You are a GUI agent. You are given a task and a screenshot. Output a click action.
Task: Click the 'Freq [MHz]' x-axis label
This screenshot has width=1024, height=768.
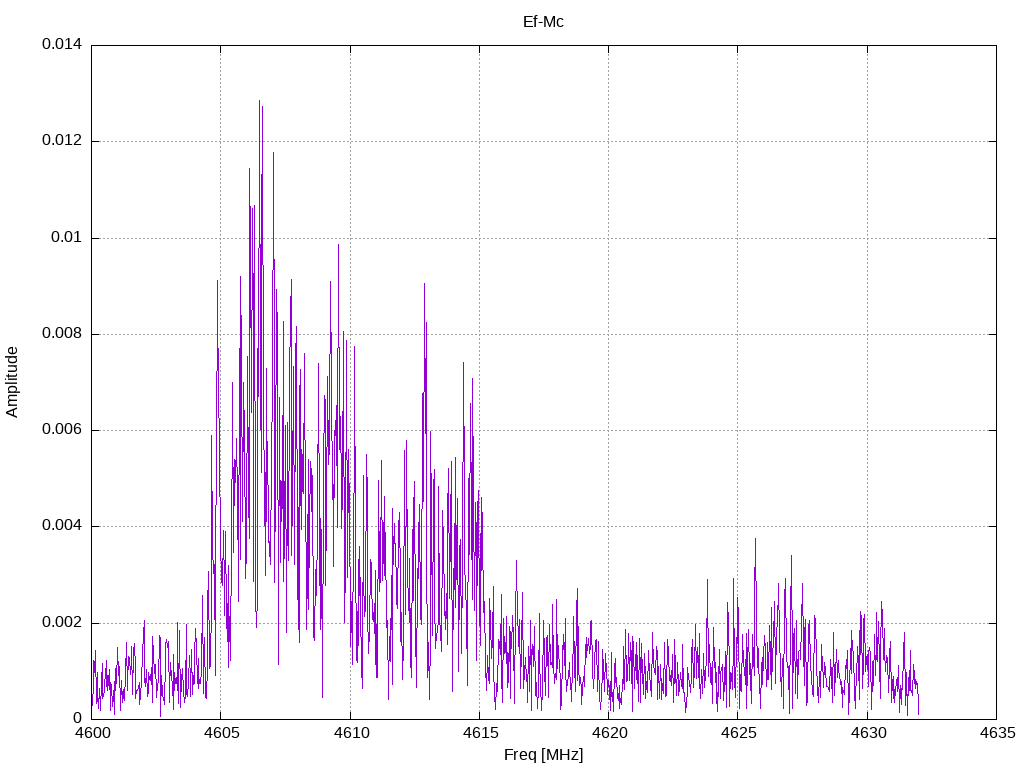tap(543, 755)
